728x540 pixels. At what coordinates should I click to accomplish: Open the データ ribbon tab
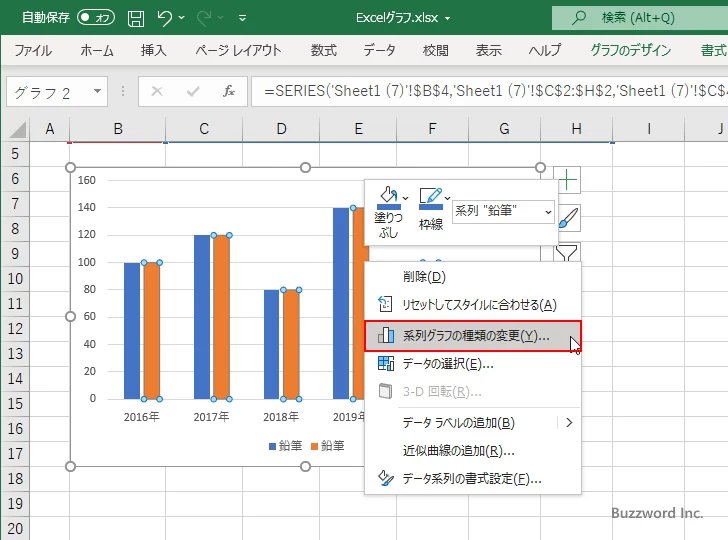point(379,50)
